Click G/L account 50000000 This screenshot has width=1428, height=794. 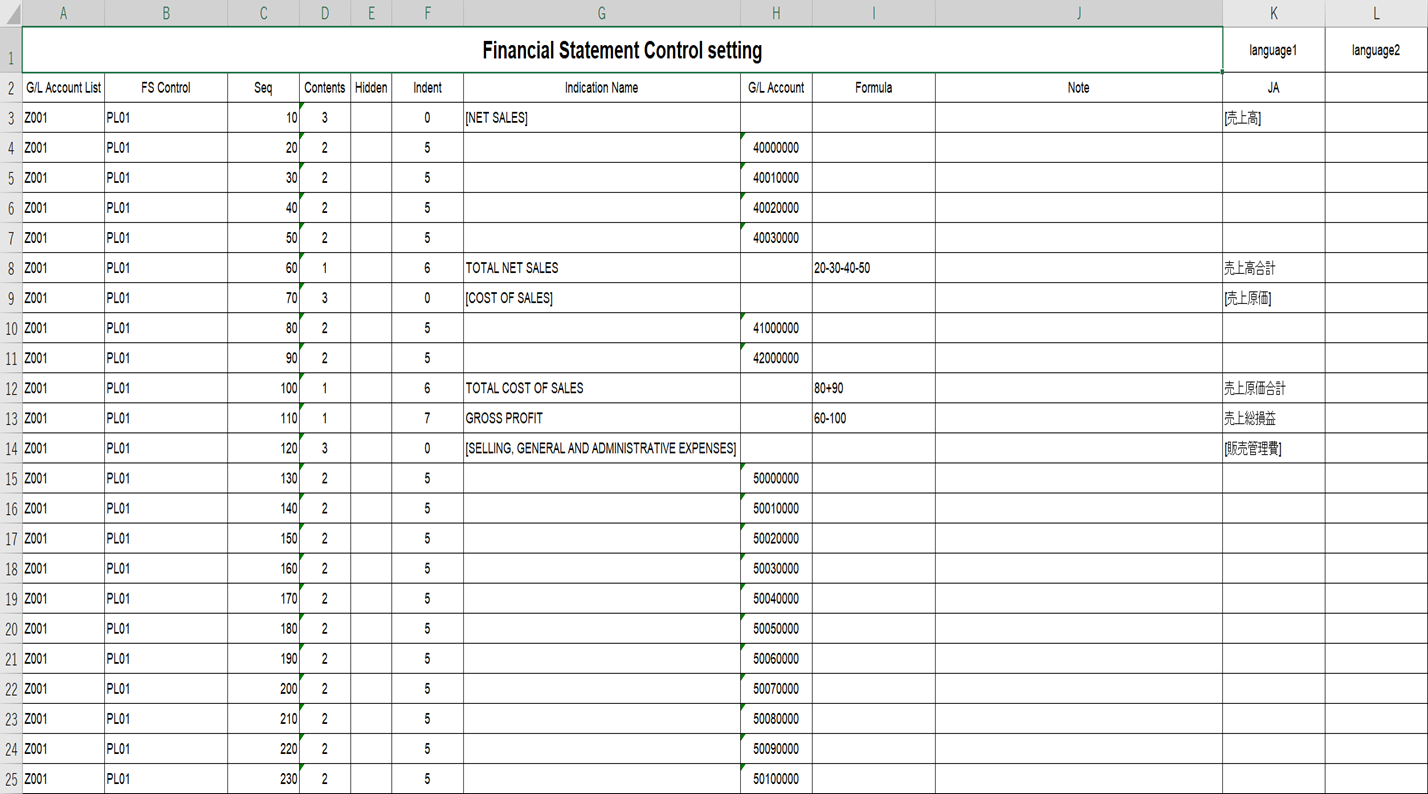pos(776,478)
